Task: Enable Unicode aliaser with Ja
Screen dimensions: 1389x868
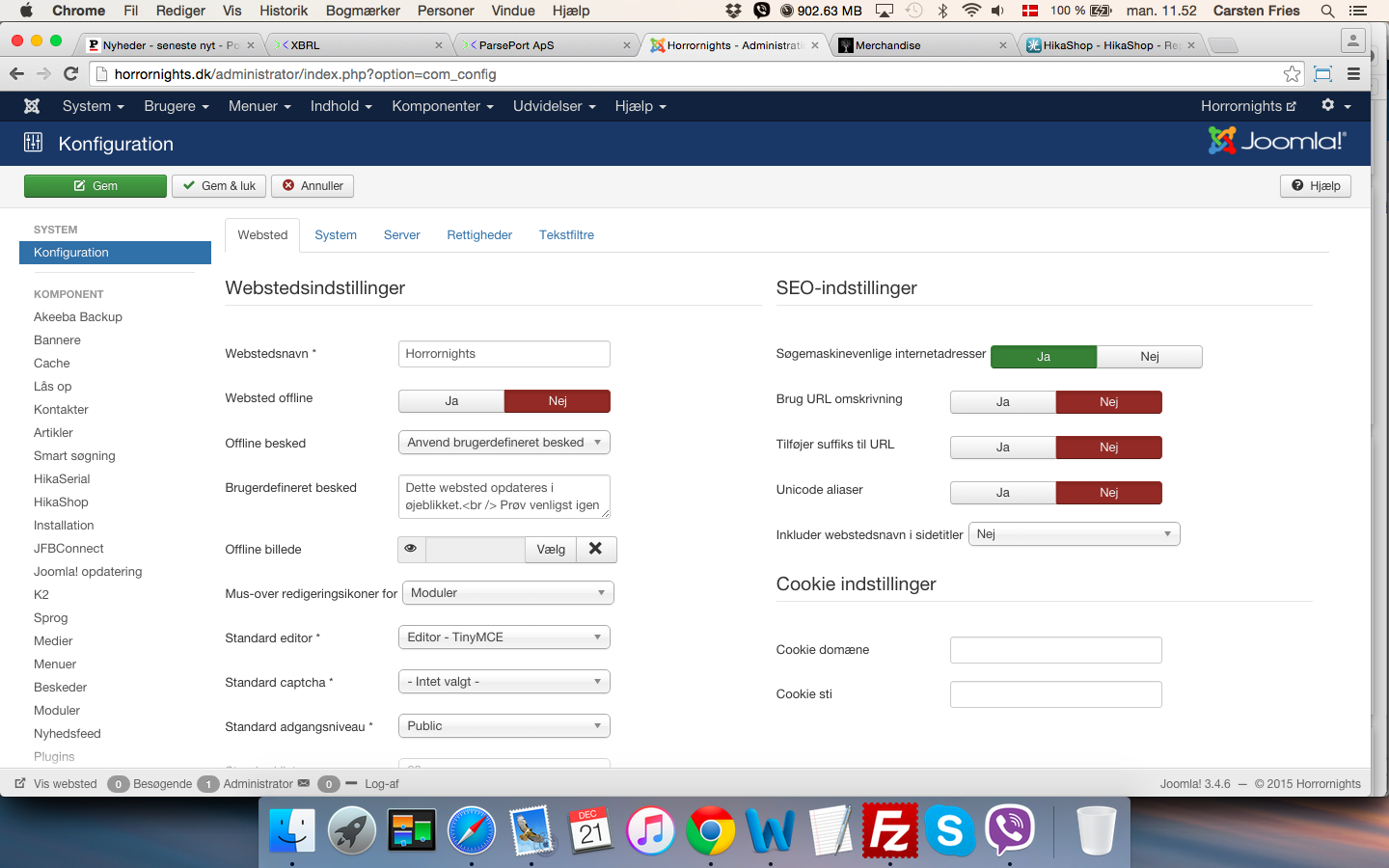Action: pos(1003,493)
